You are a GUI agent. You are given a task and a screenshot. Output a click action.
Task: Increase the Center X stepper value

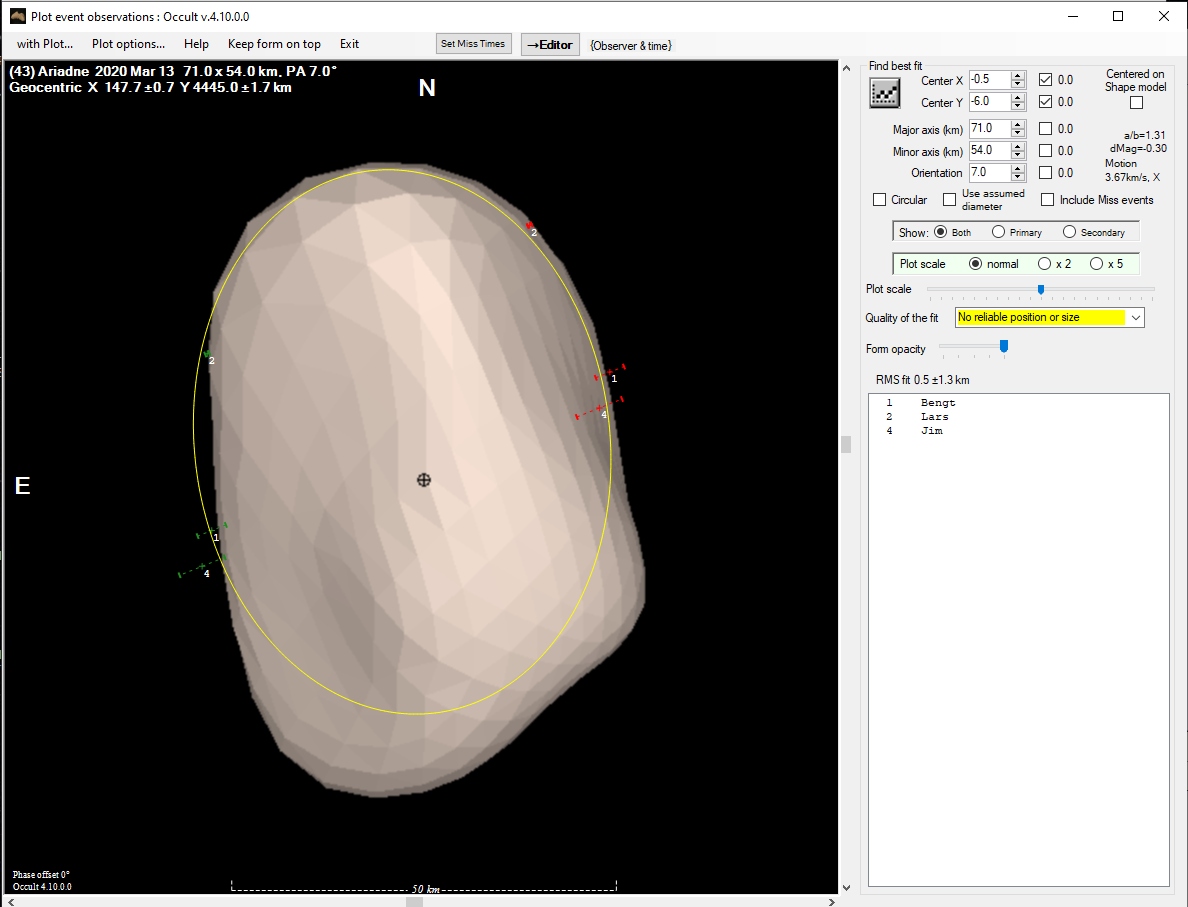(x=1018, y=76)
